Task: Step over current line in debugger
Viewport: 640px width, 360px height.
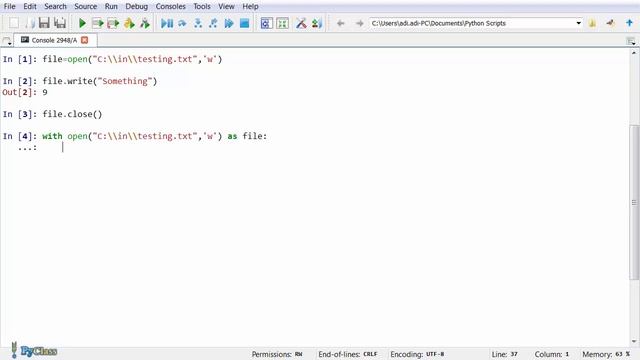Action: tap(182, 23)
